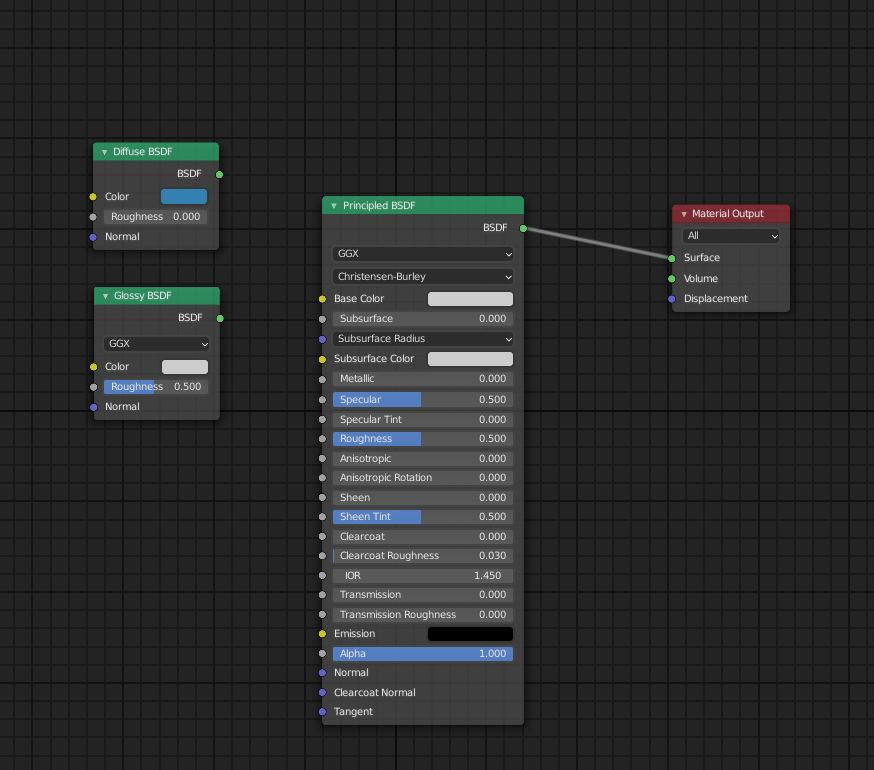The image size is (874, 770).
Task: Collapse the Glossy BSDF node
Action: [105, 296]
